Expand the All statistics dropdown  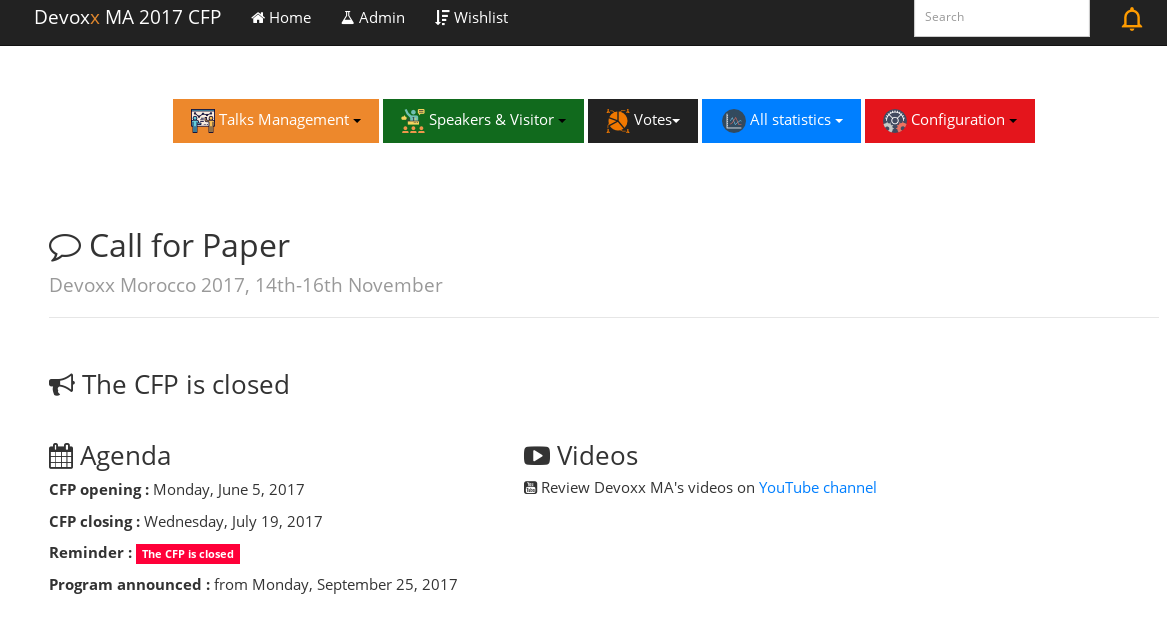pos(781,121)
